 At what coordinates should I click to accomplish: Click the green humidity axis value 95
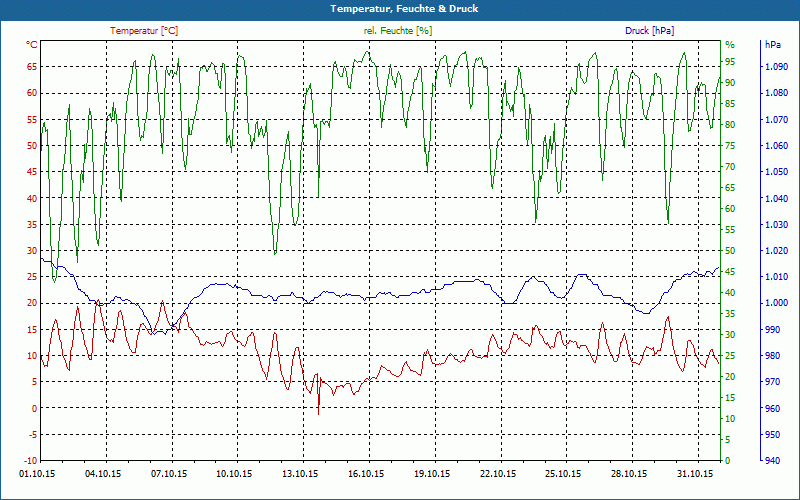click(x=730, y=62)
